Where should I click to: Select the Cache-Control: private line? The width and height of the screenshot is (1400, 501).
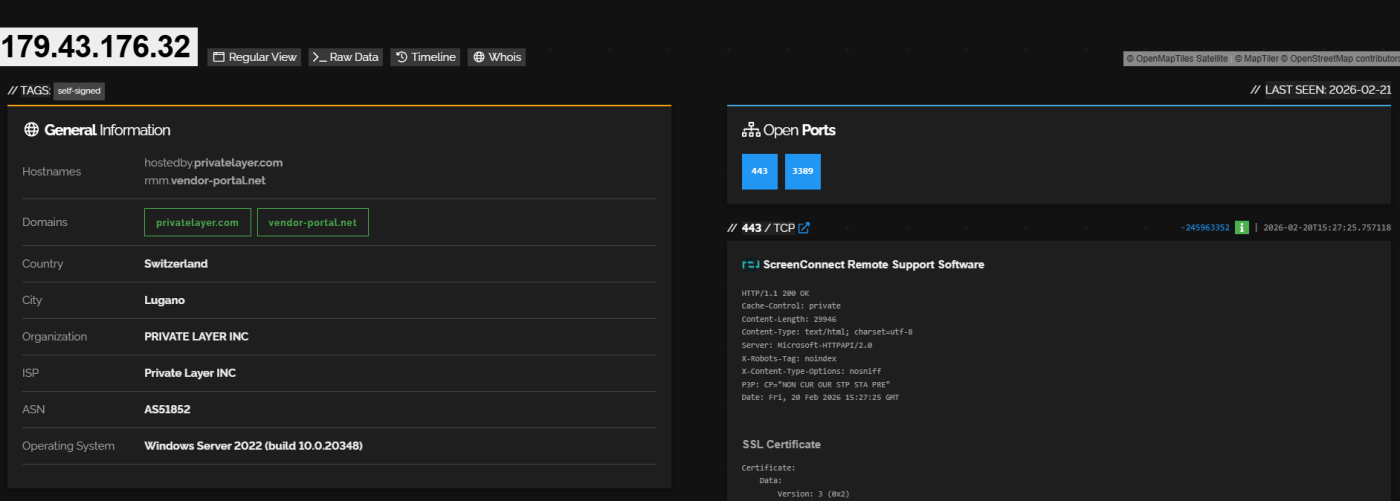coord(791,305)
